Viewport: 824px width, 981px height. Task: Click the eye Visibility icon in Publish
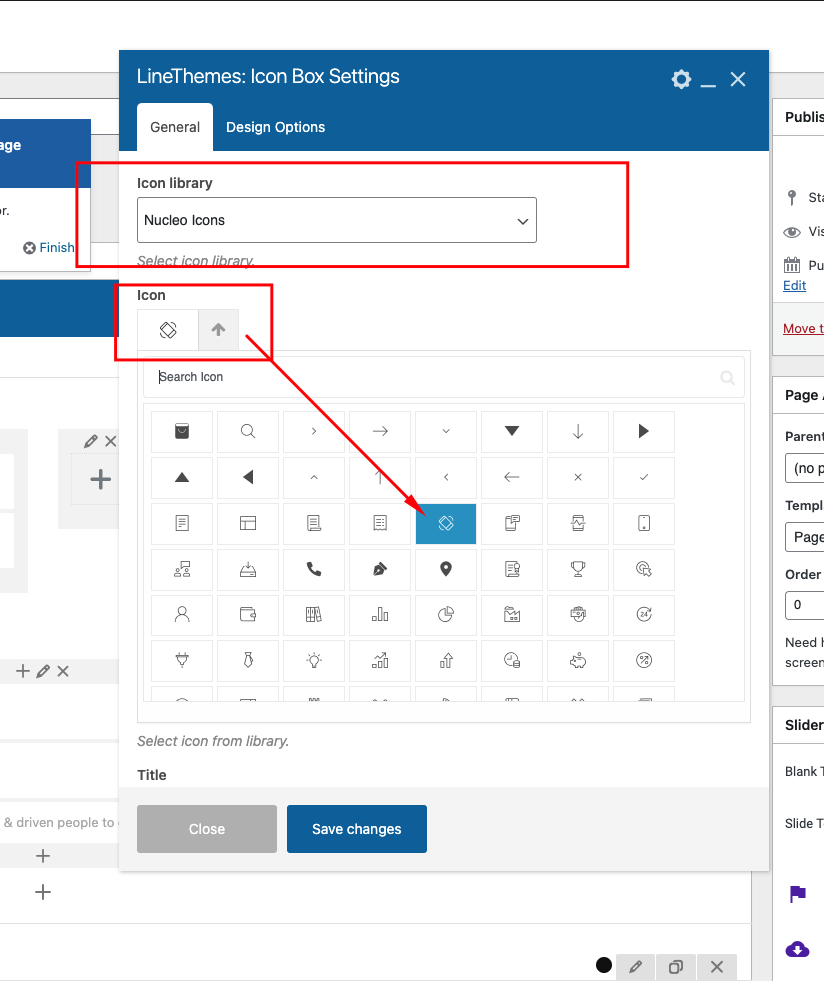(x=792, y=232)
